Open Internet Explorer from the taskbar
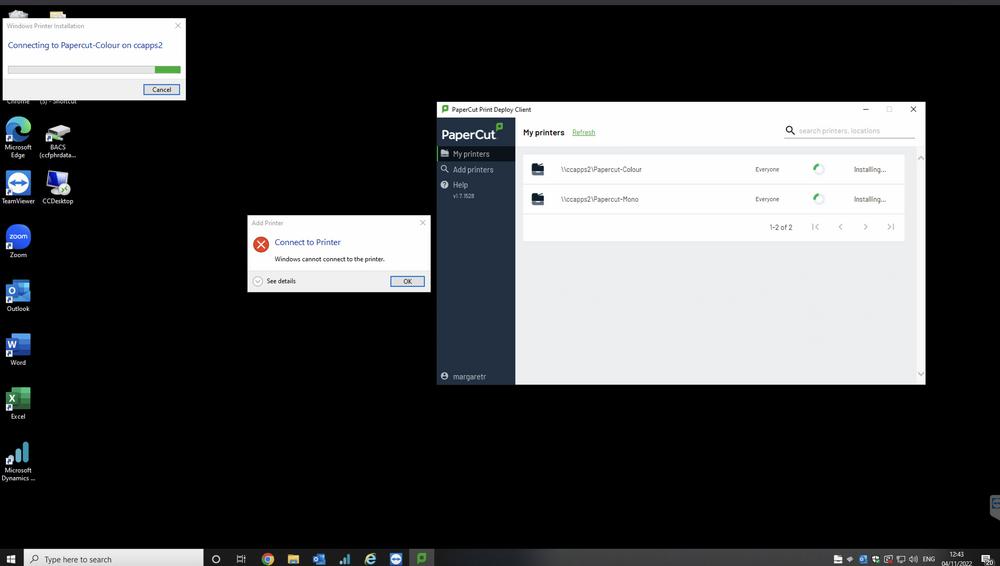The height and width of the screenshot is (566, 1000). tap(370, 559)
